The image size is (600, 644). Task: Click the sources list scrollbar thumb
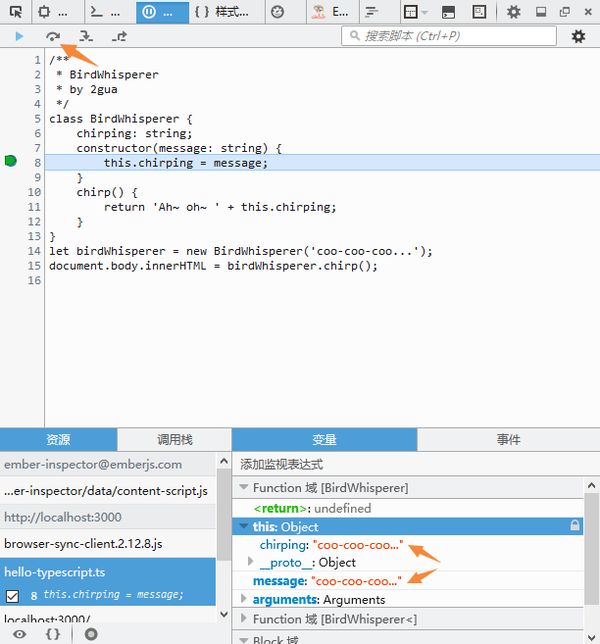click(x=224, y=514)
